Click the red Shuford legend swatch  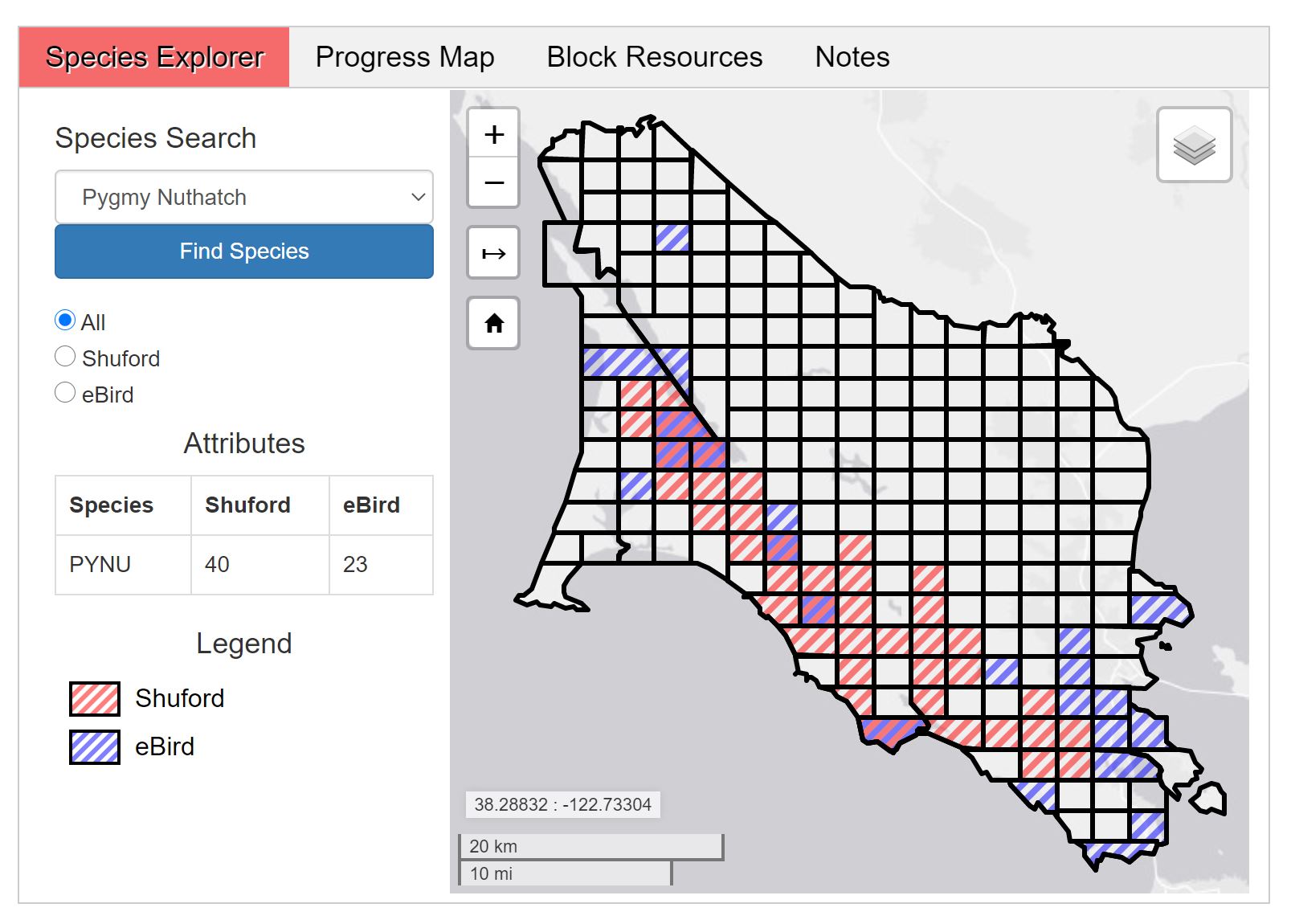coord(95,698)
